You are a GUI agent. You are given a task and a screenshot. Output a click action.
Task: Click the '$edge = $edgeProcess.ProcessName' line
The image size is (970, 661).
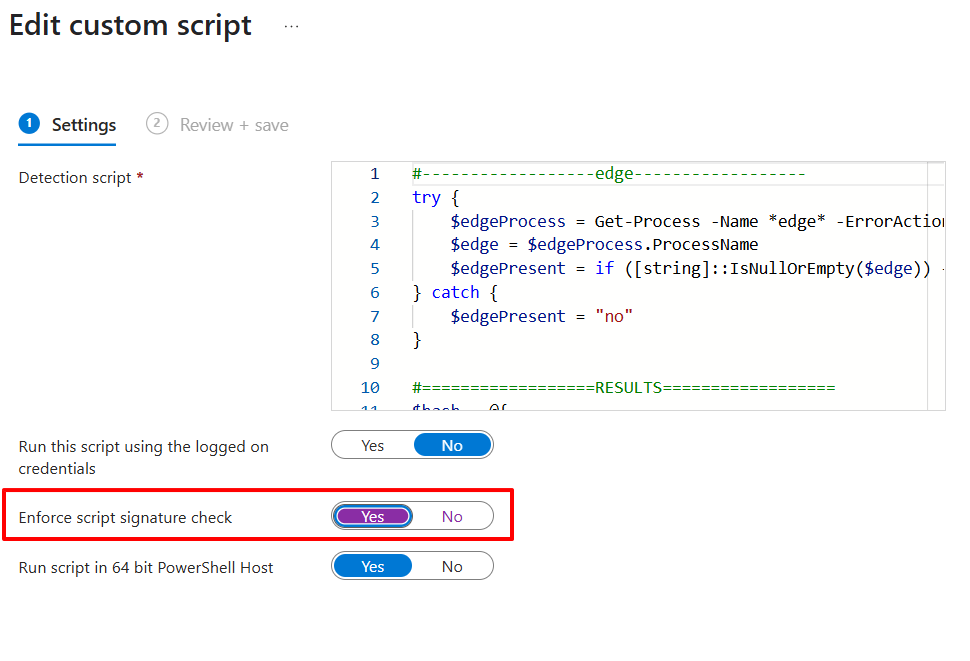pyautogui.click(x=604, y=245)
